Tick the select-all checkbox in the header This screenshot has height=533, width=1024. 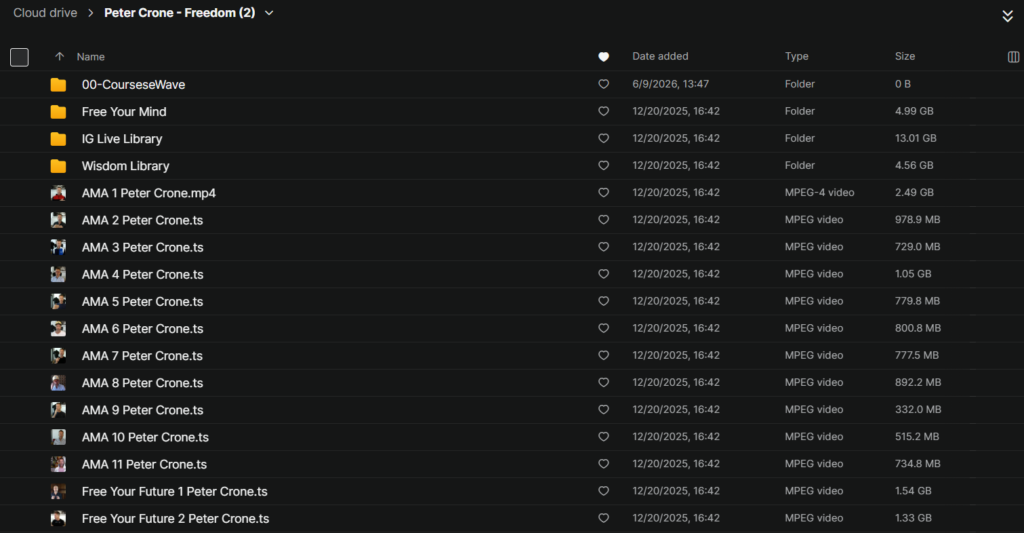20,57
